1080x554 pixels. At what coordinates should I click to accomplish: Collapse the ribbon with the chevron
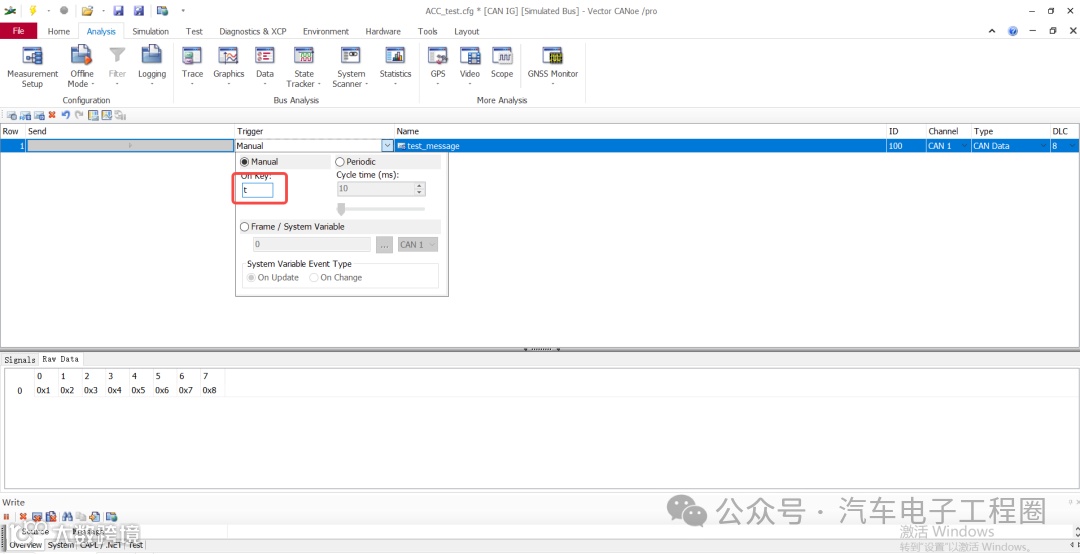coord(992,31)
